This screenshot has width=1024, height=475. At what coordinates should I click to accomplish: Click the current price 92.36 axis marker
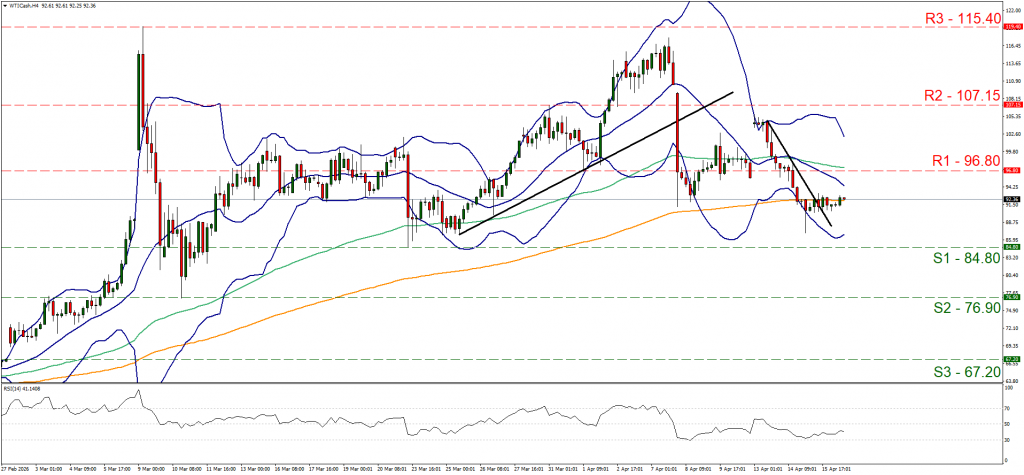pos(1011,199)
